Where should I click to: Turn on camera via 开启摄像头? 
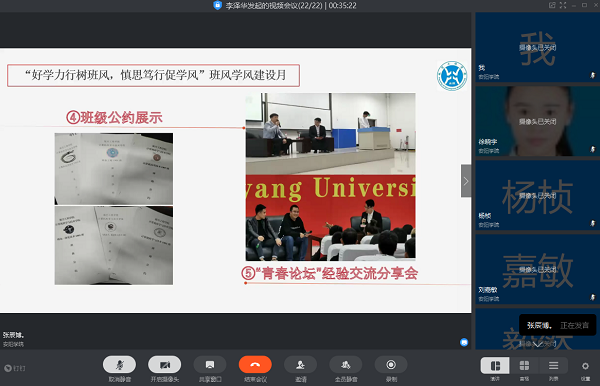click(x=165, y=365)
